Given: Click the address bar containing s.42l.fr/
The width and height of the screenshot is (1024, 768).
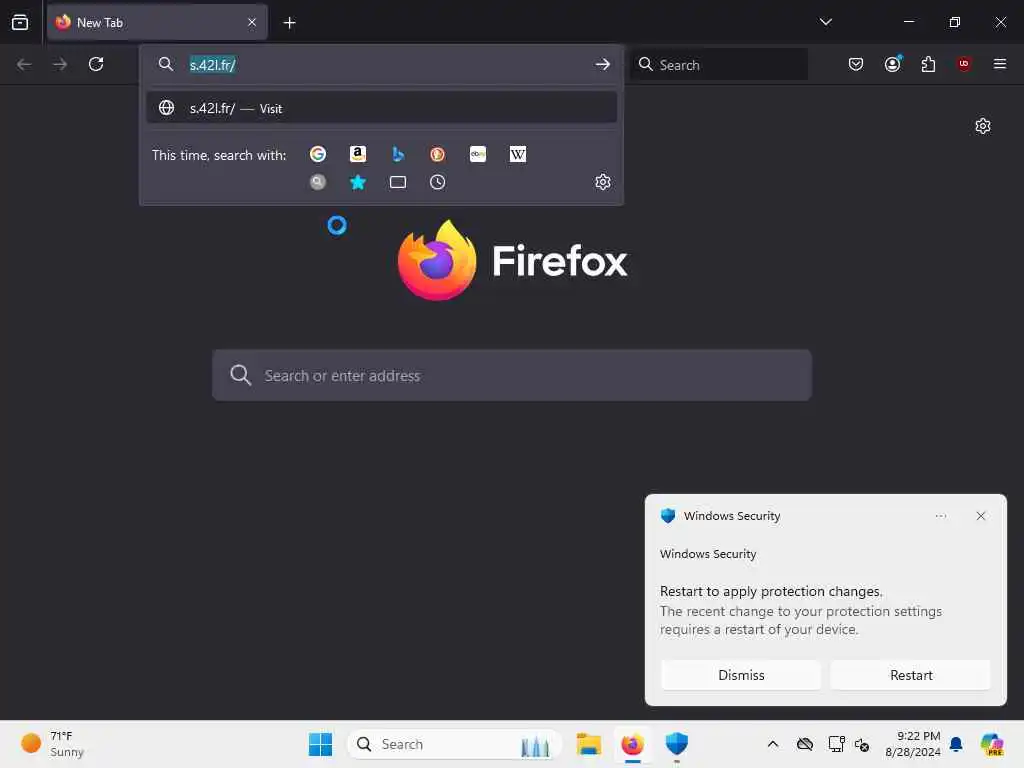Looking at the screenshot, I should pos(381,65).
